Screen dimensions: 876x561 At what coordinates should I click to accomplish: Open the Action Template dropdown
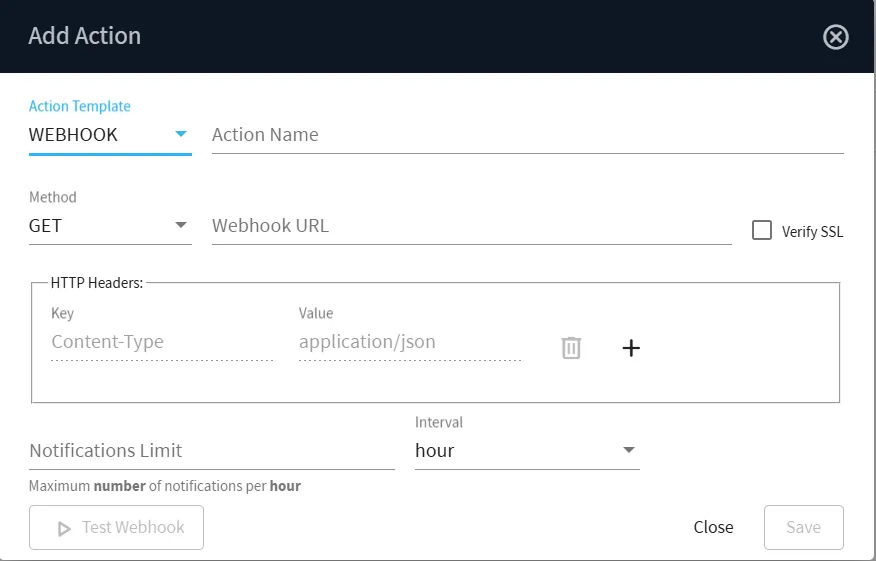[110, 135]
